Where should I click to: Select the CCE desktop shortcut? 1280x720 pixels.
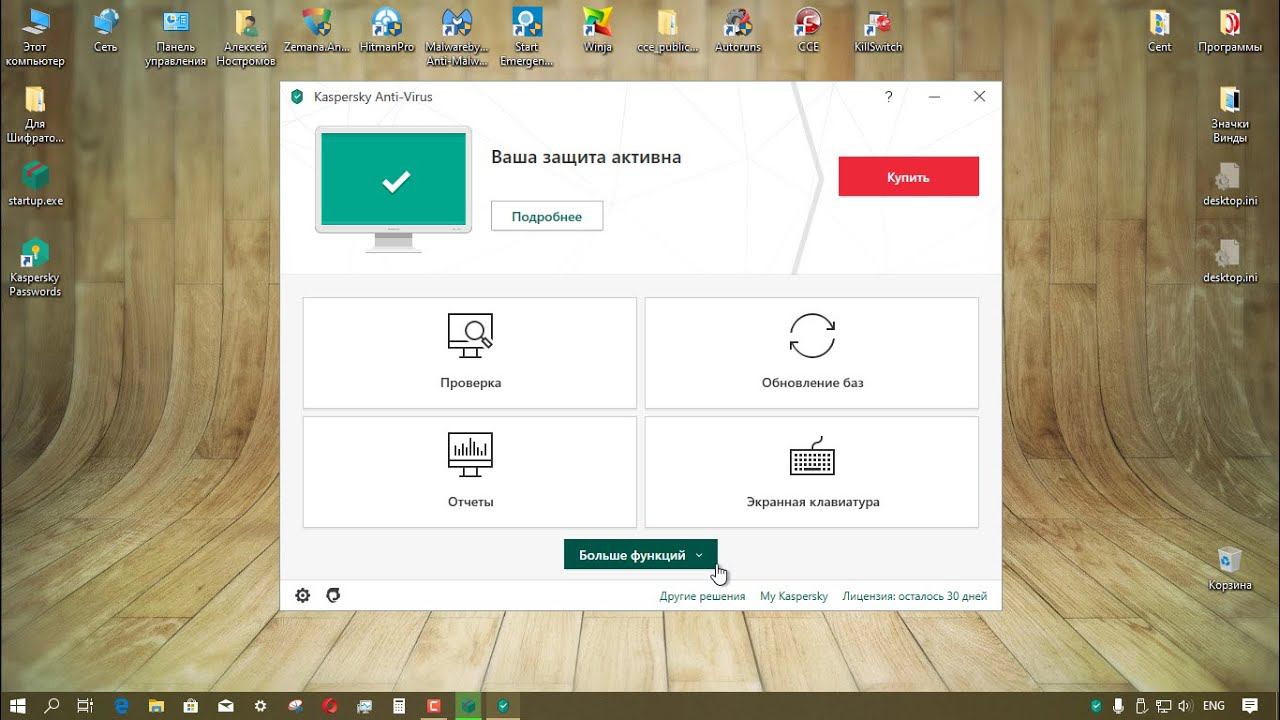click(x=808, y=31)
